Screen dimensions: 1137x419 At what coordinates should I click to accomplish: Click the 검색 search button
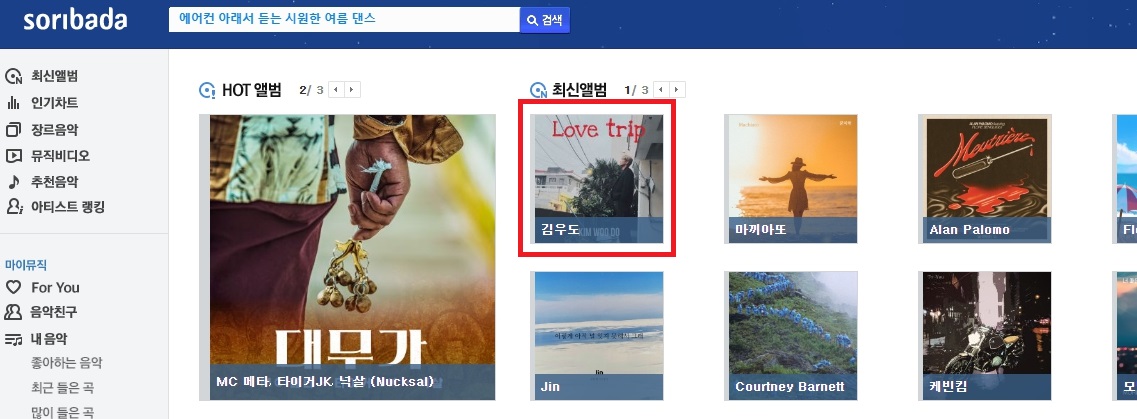tap(545, 20)
